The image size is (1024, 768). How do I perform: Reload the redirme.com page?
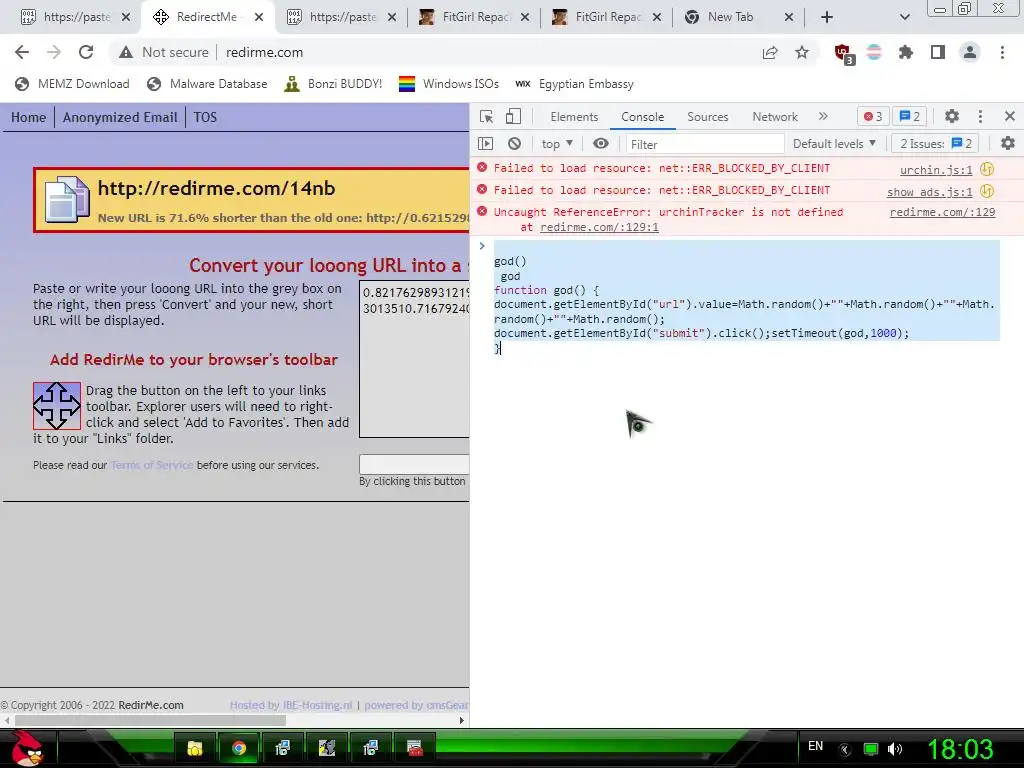click(x=86, y=52)
